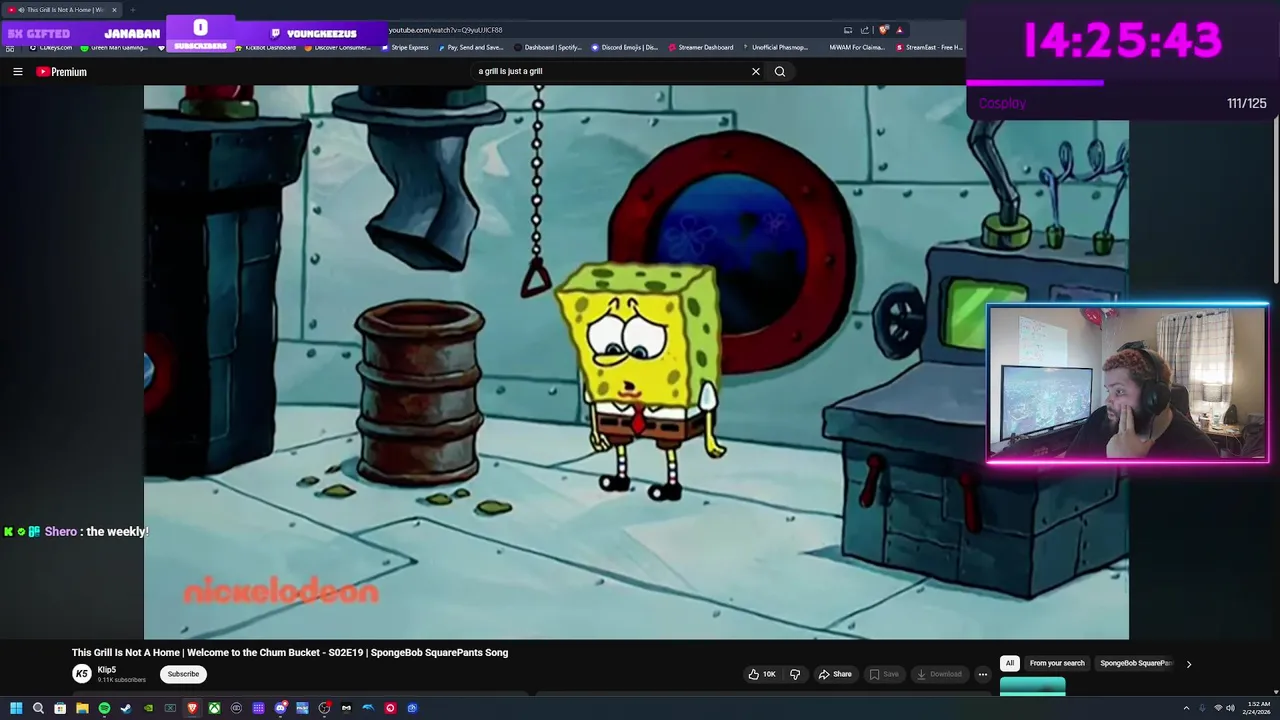1280x720 pixels.
Task: Pause the SpongeBob video in the player
Action: 636,362
